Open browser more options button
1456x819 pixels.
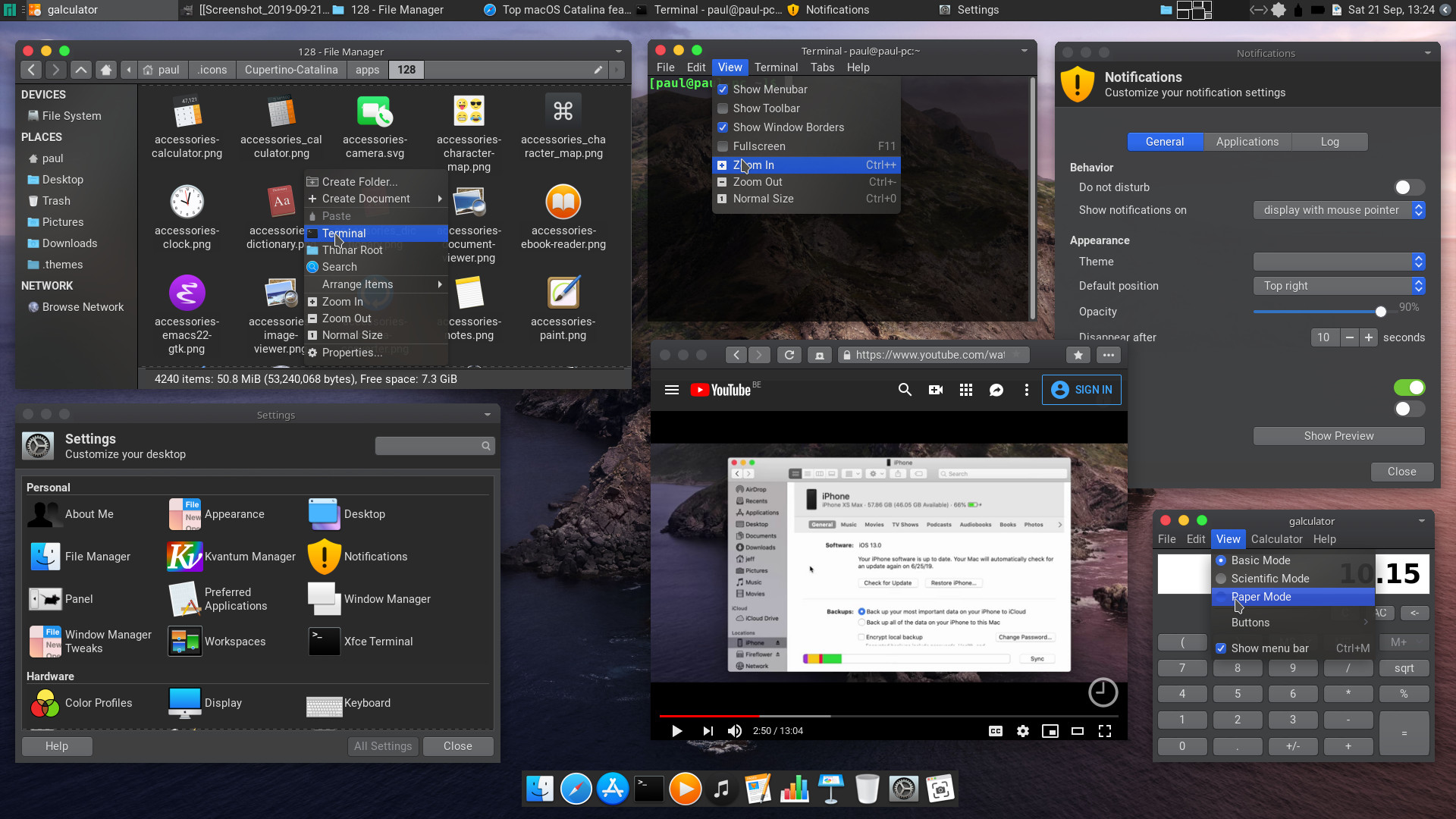coord(1109,355)
